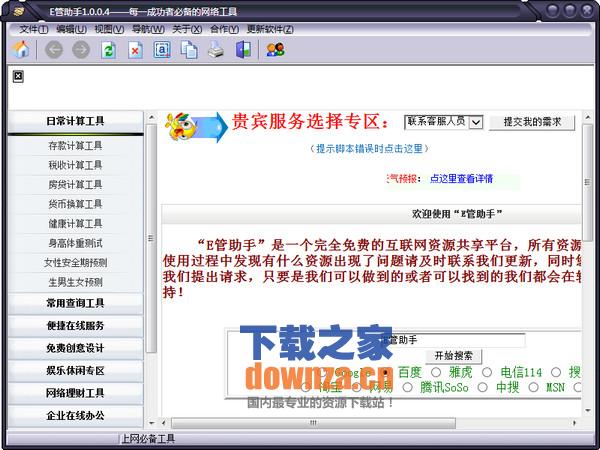Click the Back arrow toolbar icon

[x=54, y=50]
